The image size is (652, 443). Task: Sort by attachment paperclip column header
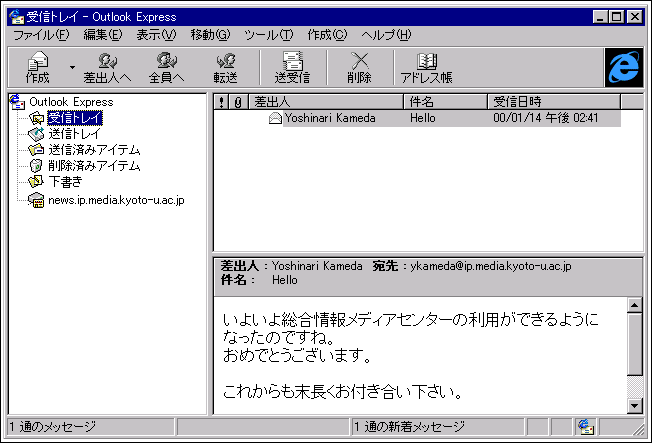pyautogui.click(x=239, y=102)
